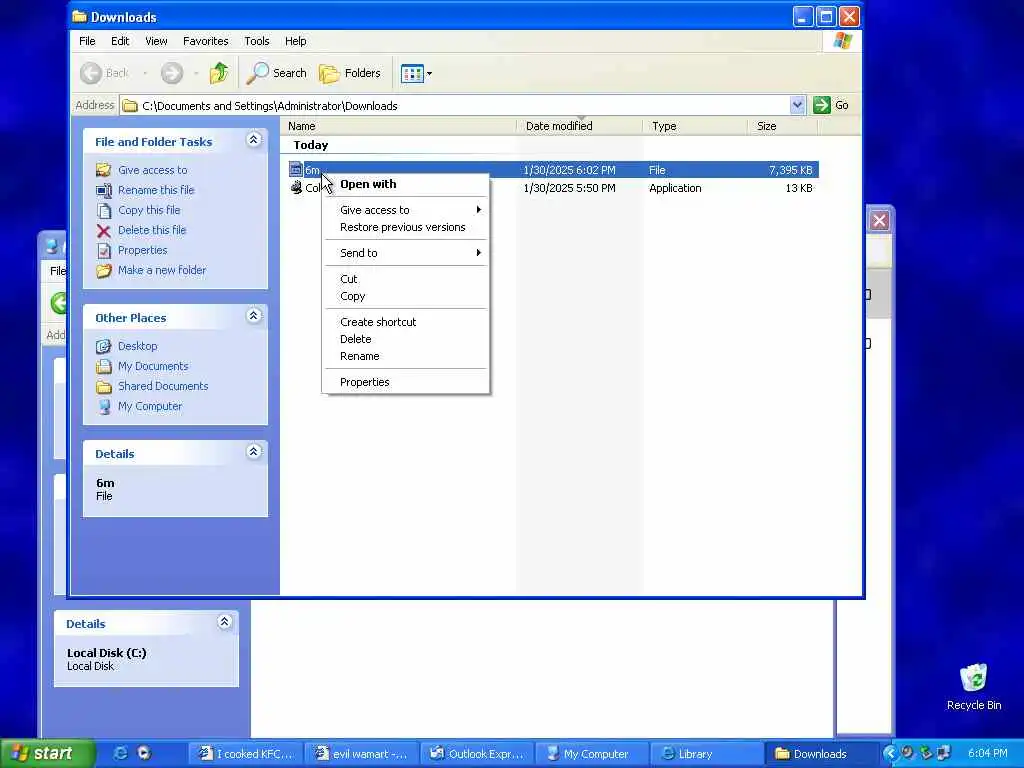Sort by Type column header

coord(694,126)
